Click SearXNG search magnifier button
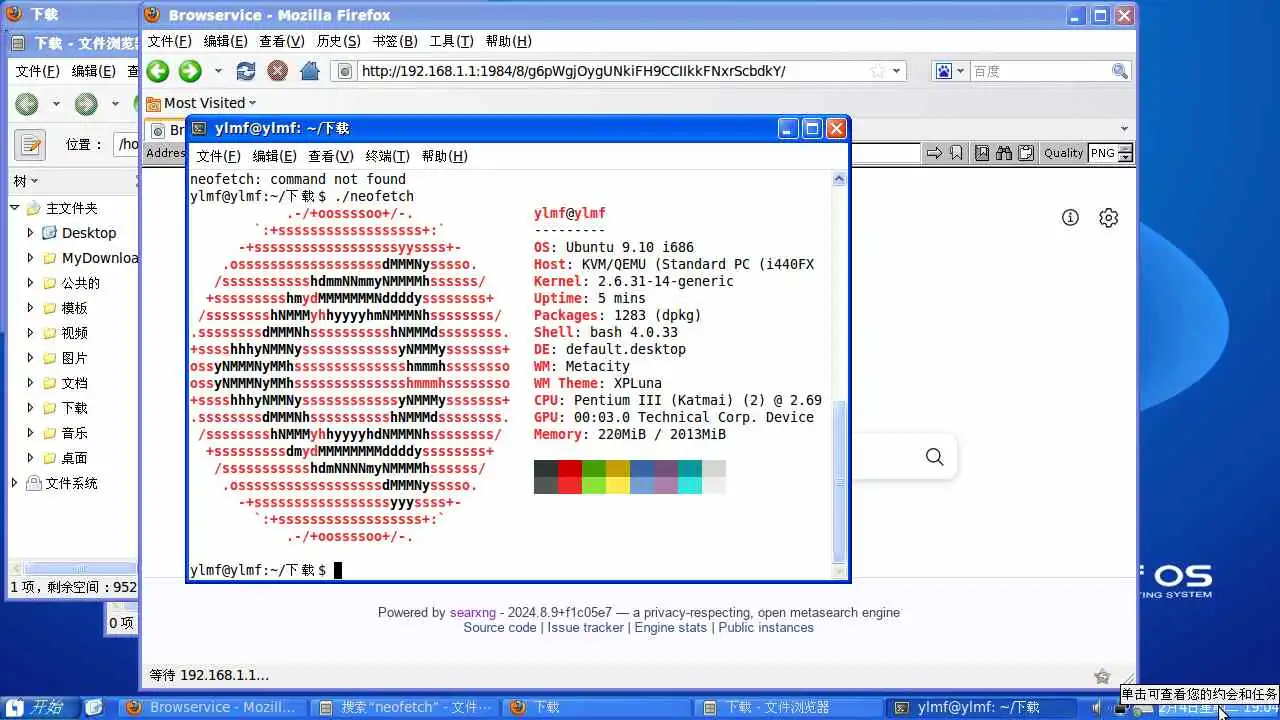This screenshot has height=720, width=1280. tap(934, 457)
